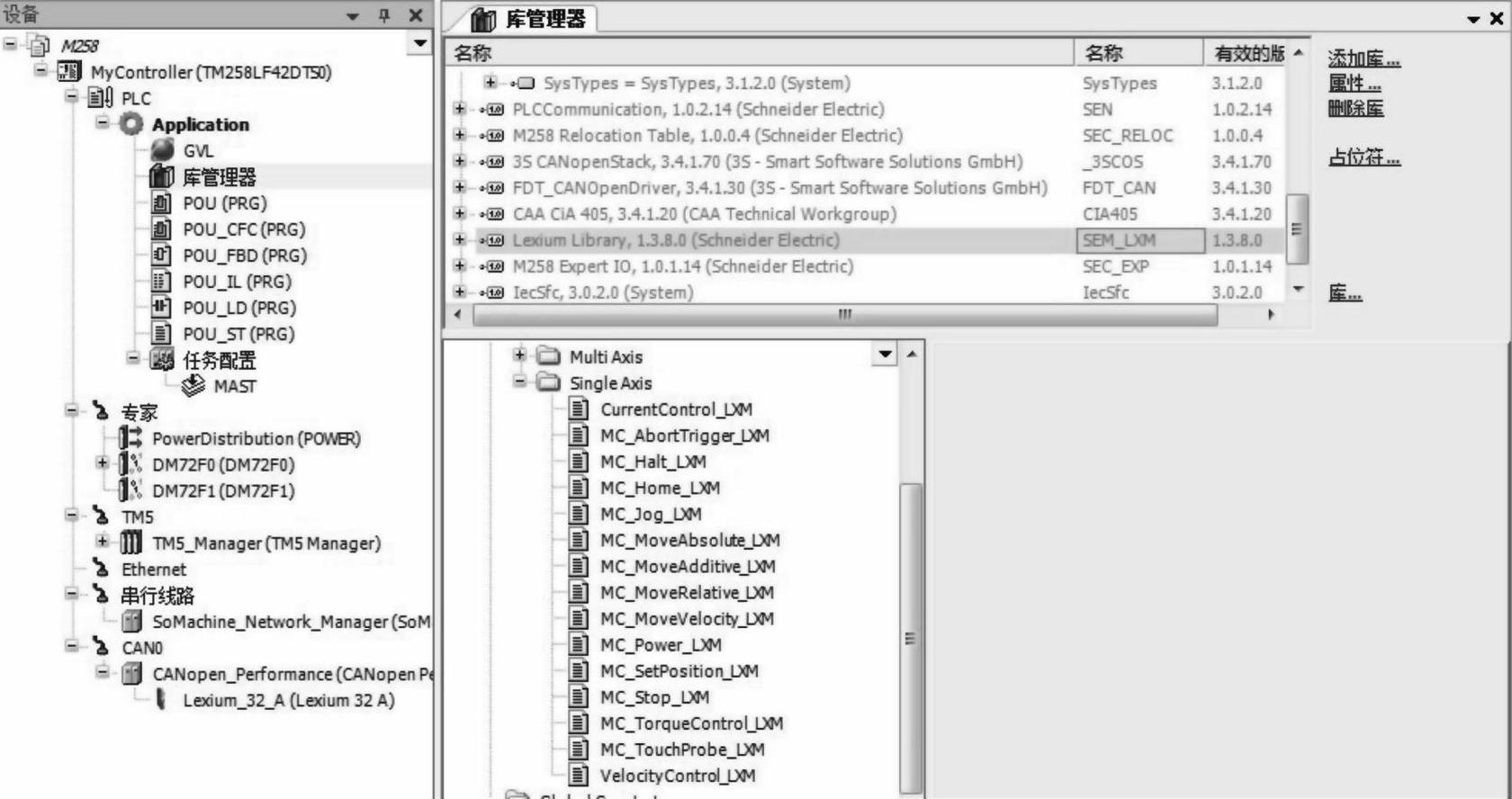
Task: Select MC_Jog_LXM function block
Action: (x=651, y=514)
